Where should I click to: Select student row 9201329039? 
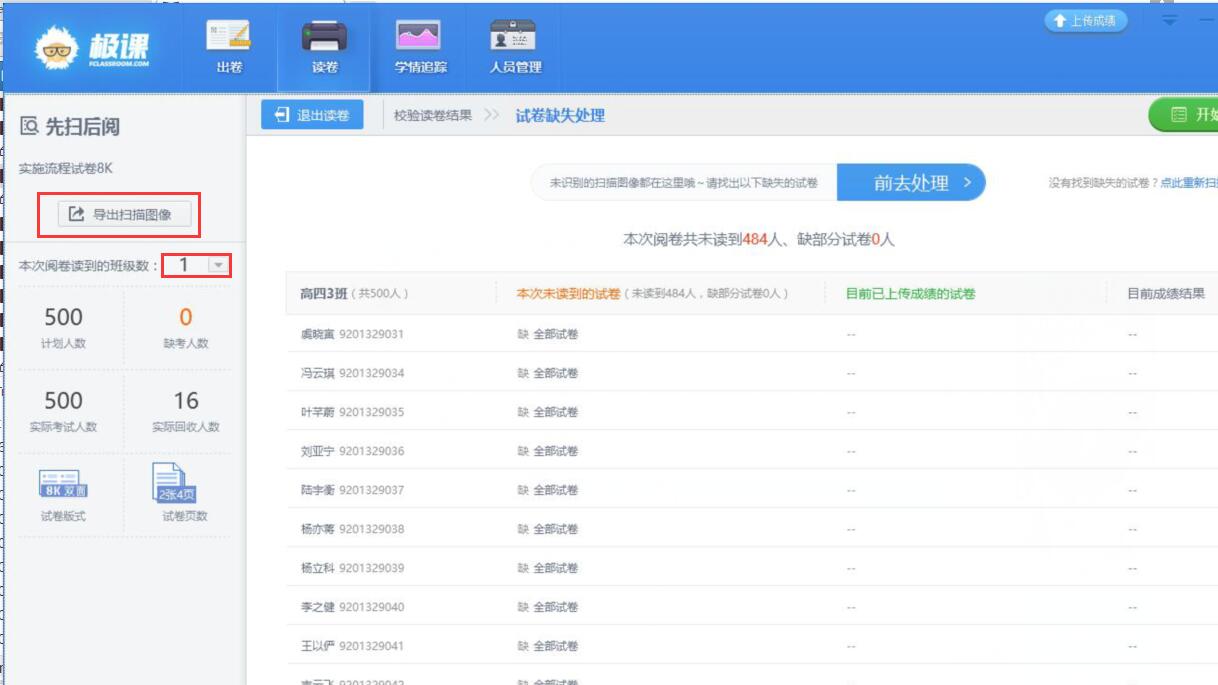(x=752, y=568)
